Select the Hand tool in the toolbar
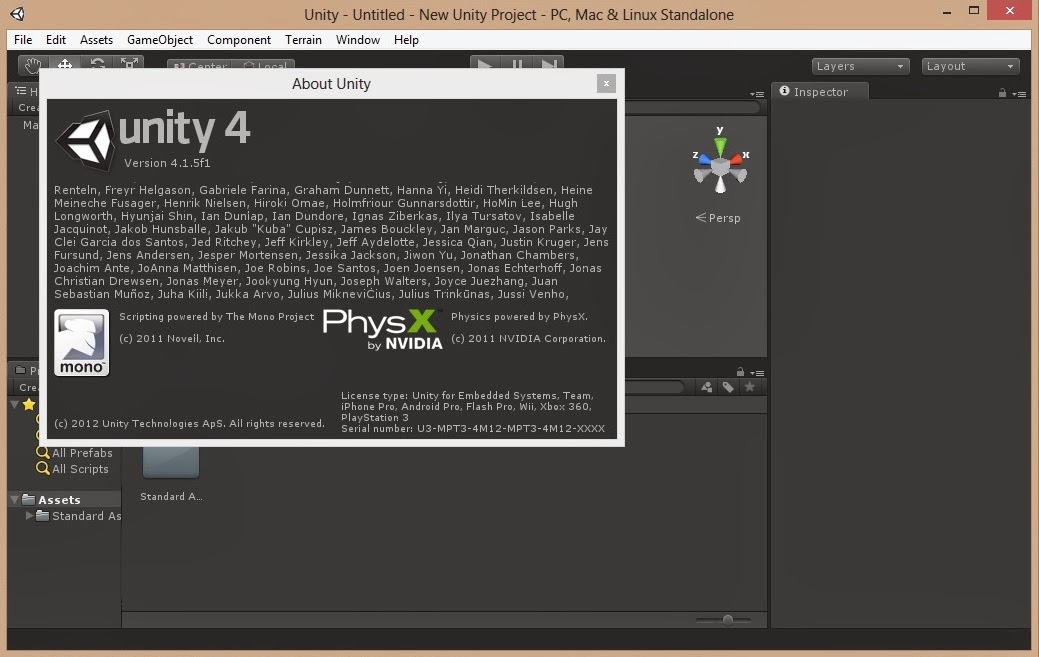 [x=33, y=65]
